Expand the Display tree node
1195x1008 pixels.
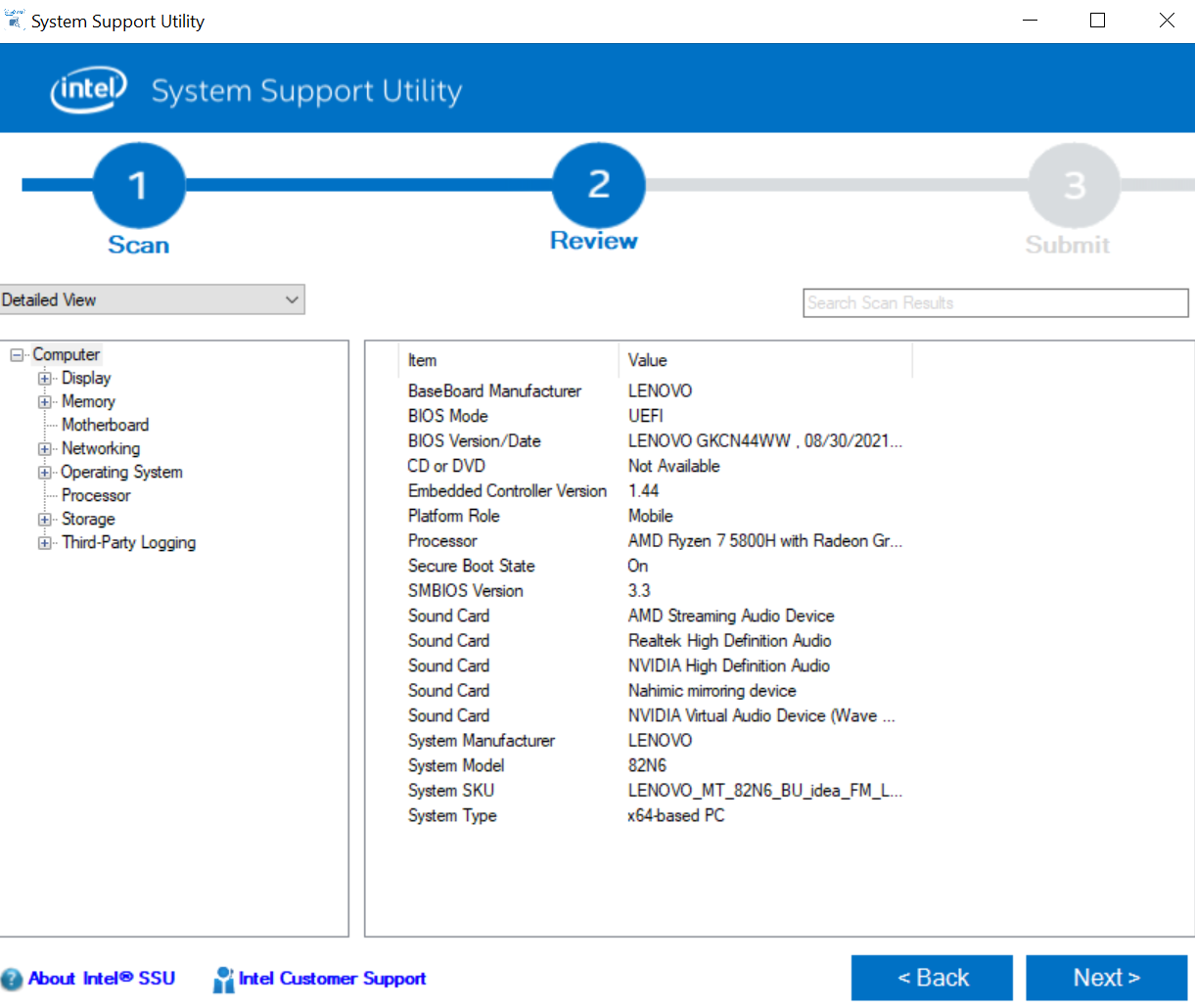44,378
